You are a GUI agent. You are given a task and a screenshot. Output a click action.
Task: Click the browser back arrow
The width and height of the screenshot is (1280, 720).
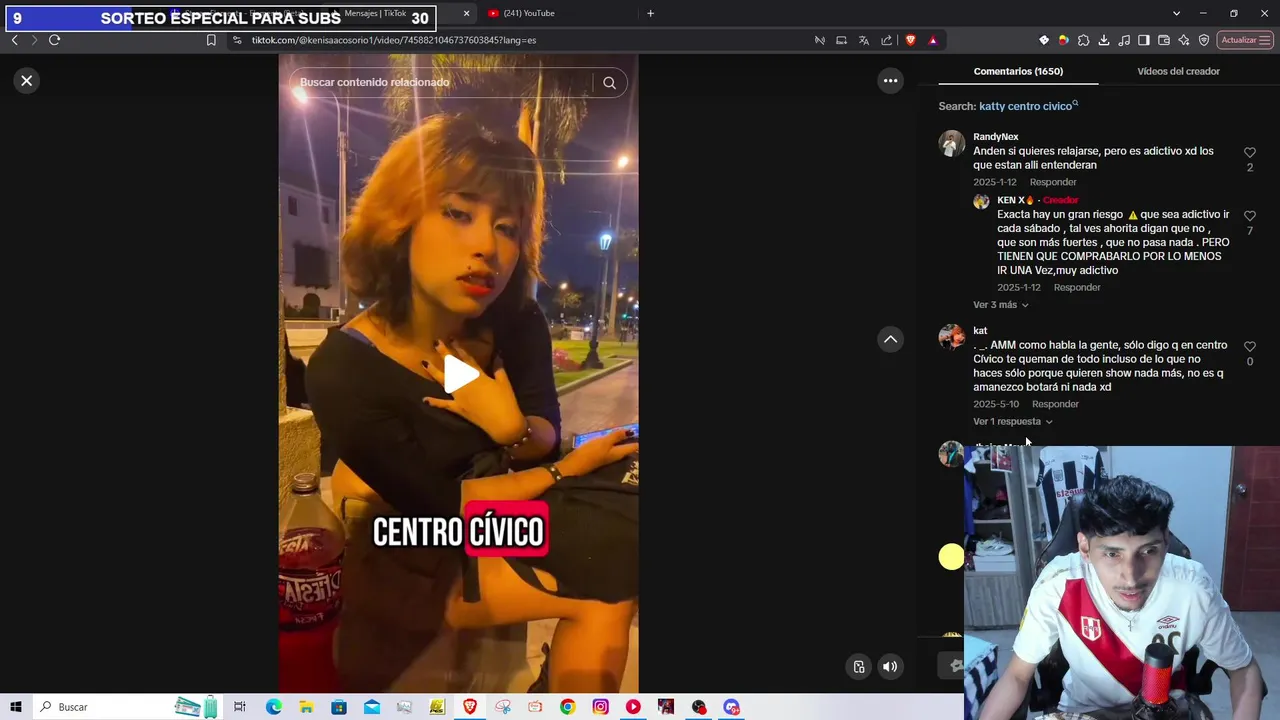pos(14,40)
